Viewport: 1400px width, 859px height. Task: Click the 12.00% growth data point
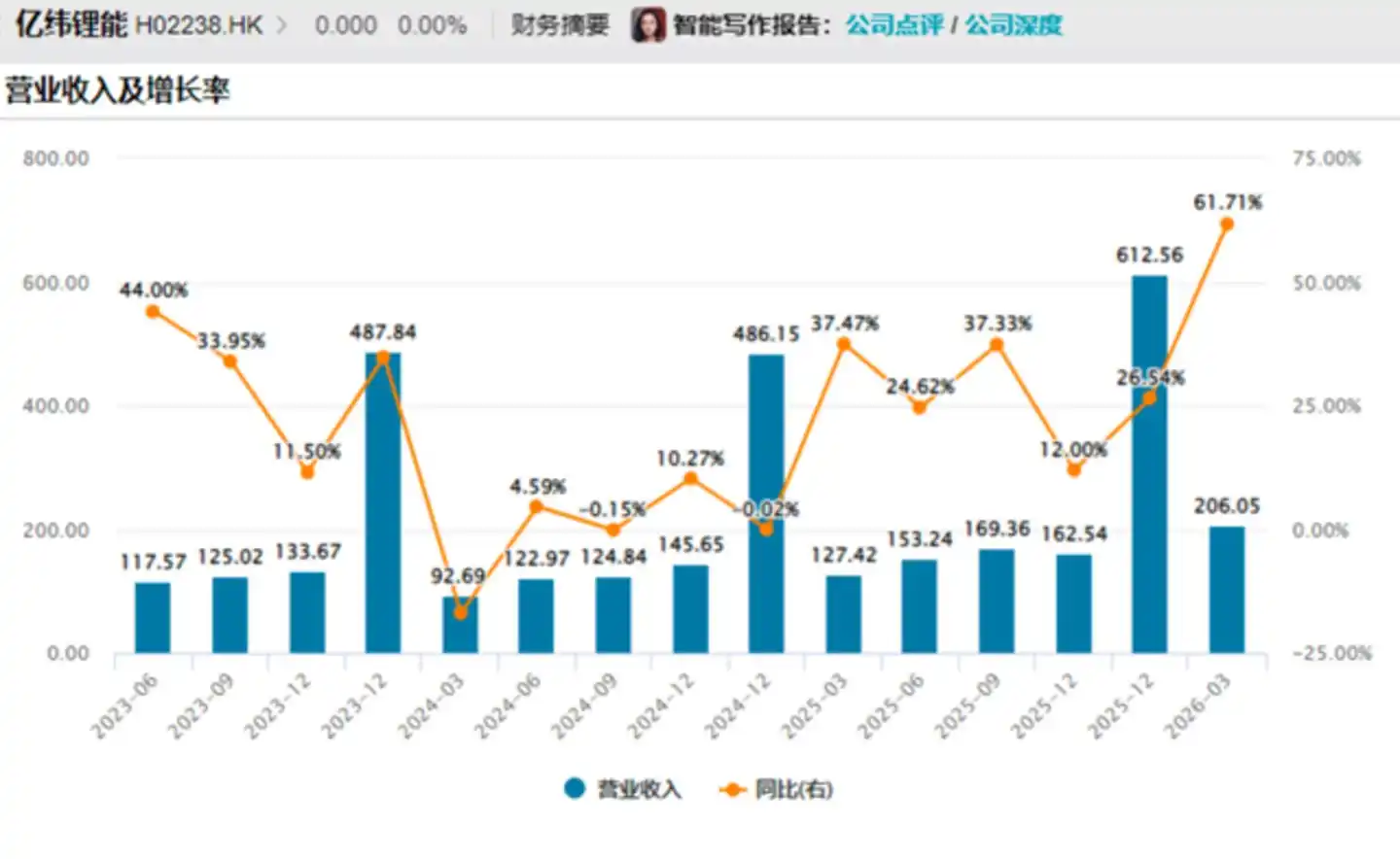point(1074,470)
